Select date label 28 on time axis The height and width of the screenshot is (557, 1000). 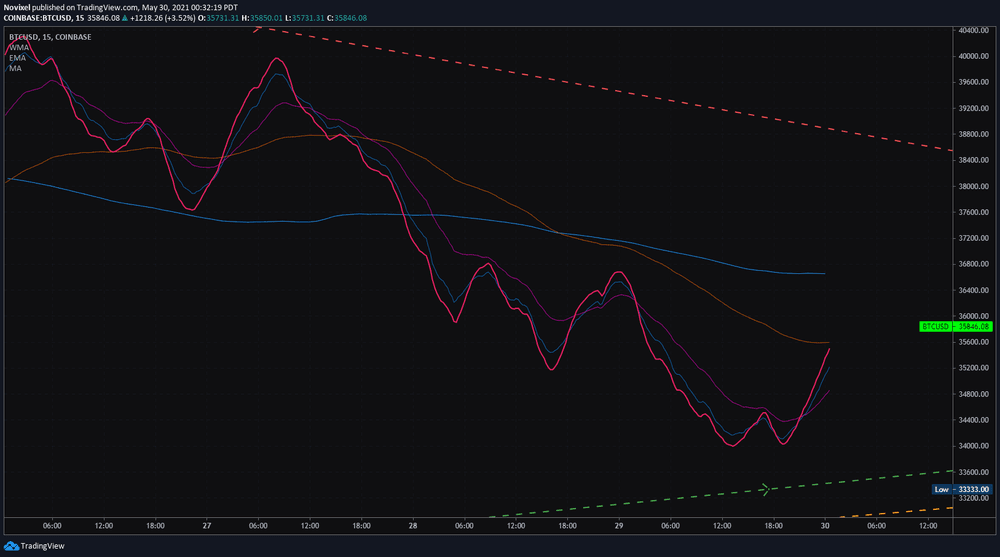pyautogui.click(x=413, y=525)
